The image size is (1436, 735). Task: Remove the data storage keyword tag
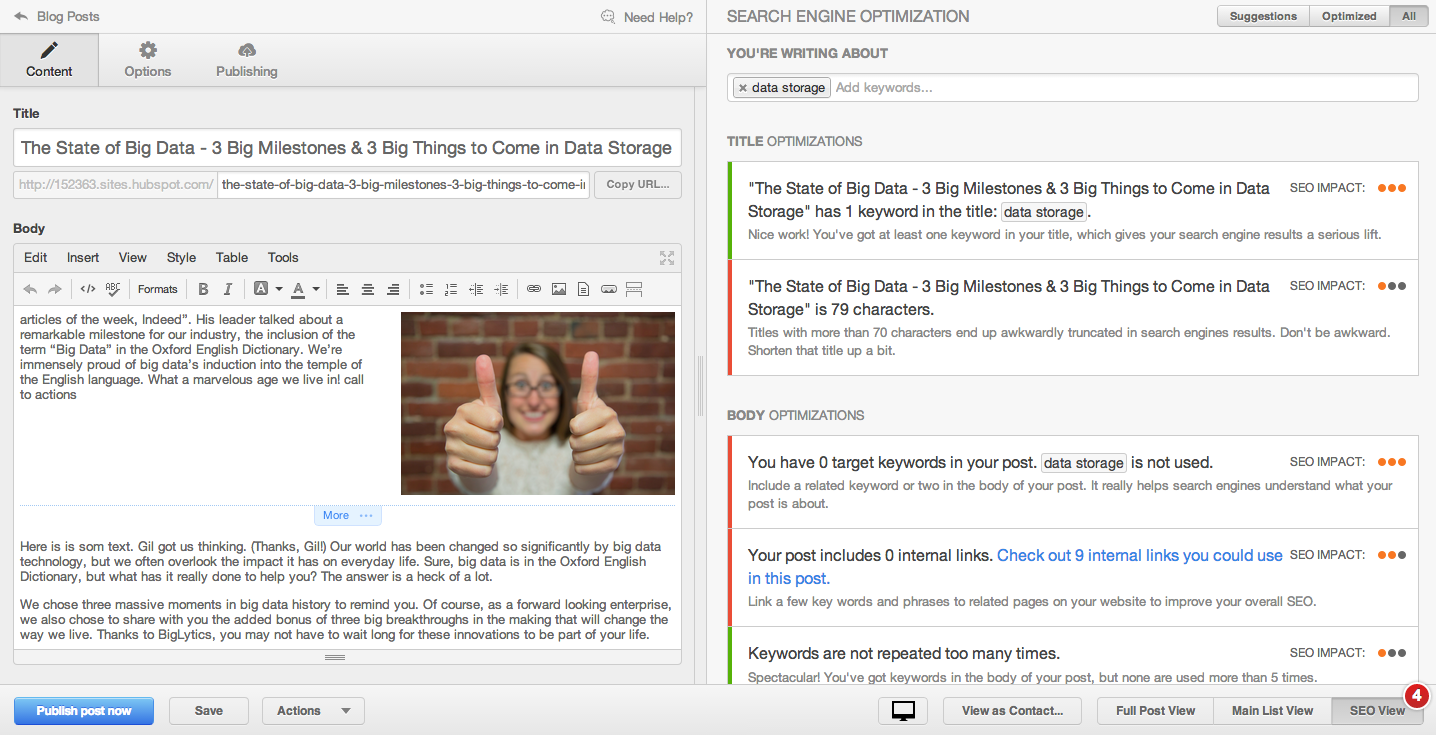(742, 88)
